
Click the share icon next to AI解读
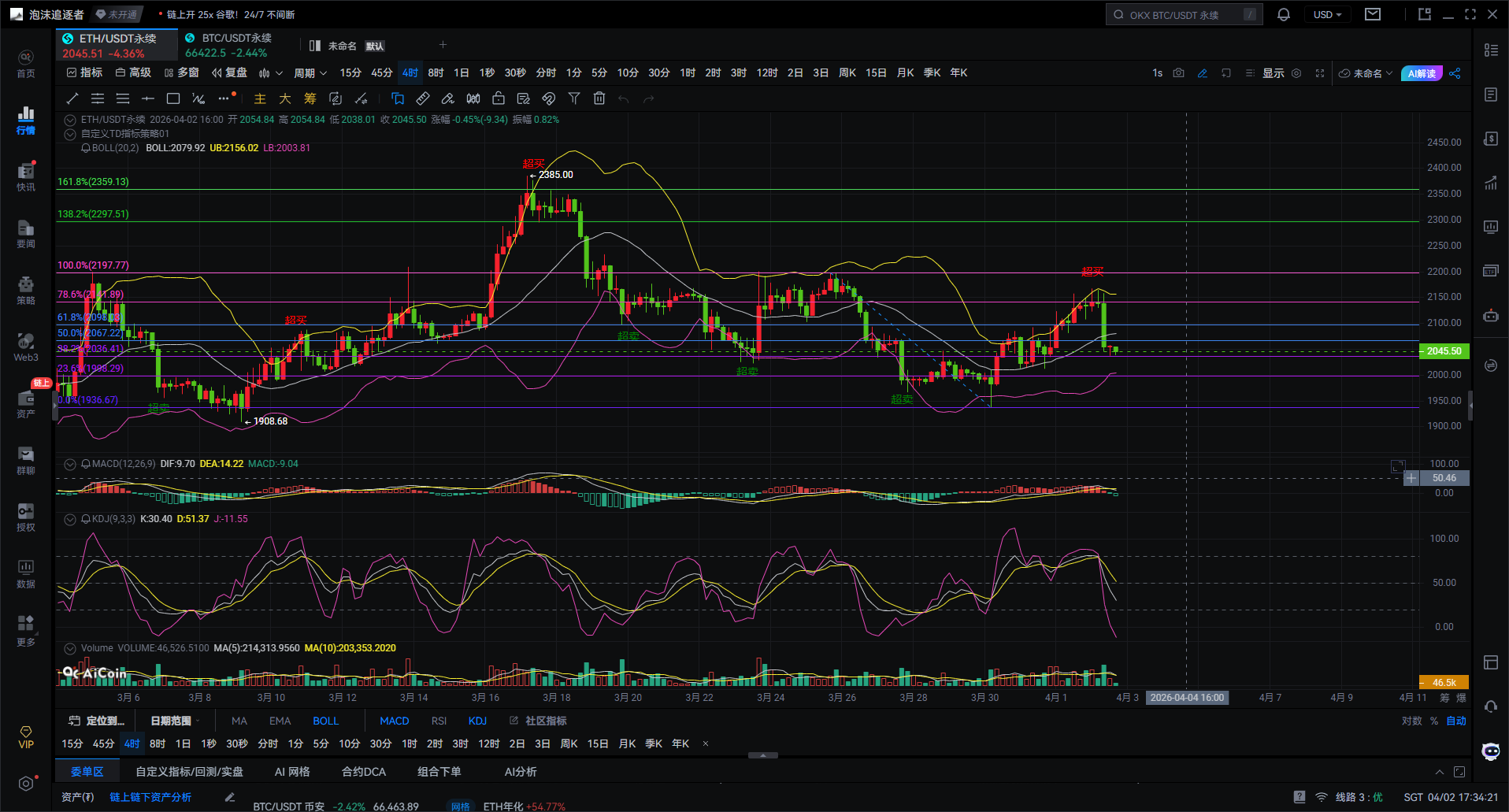click(1455, 73)
